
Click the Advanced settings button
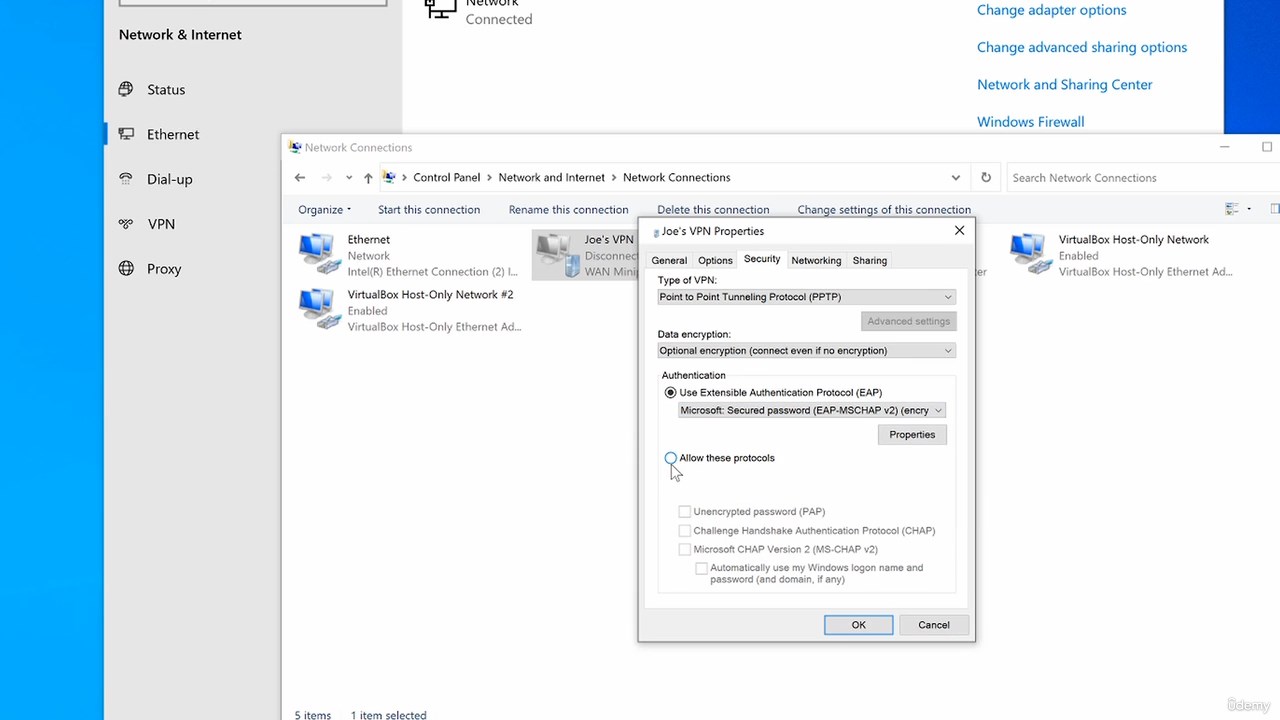(x=909, y=321)
